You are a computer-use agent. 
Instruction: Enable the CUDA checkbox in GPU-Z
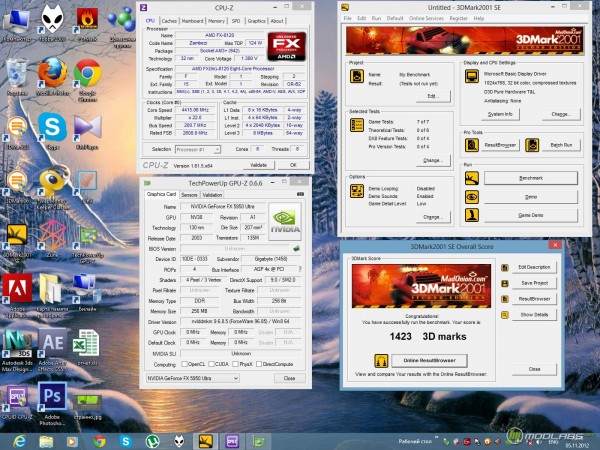pyautogui.click(x=211, y=364)
